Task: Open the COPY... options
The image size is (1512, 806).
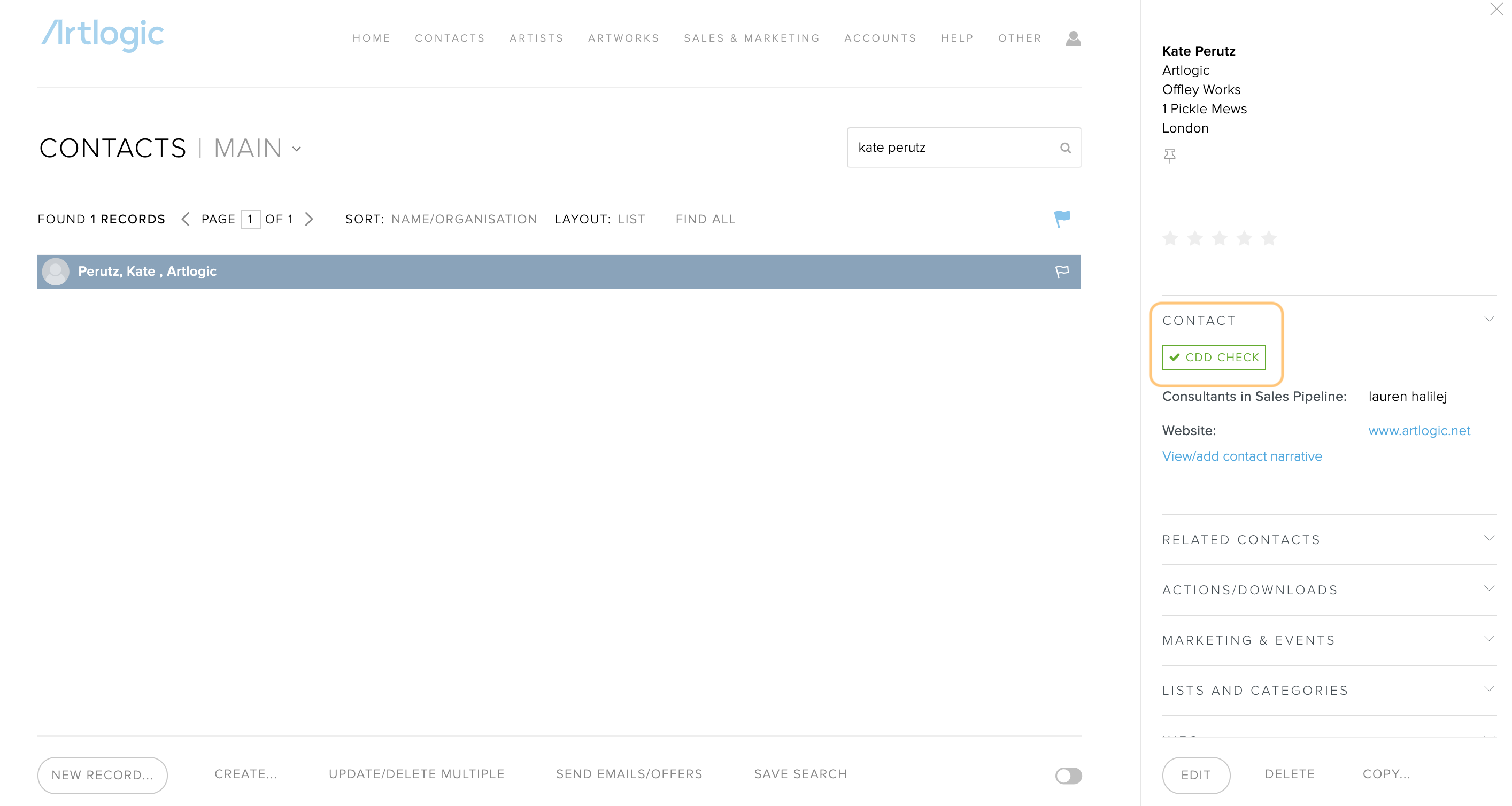Action: (x=1386, y=774)
